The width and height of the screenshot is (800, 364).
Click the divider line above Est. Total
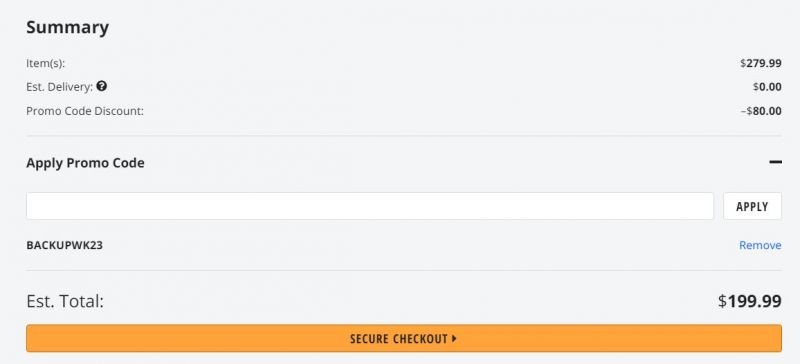click(404, 271)
